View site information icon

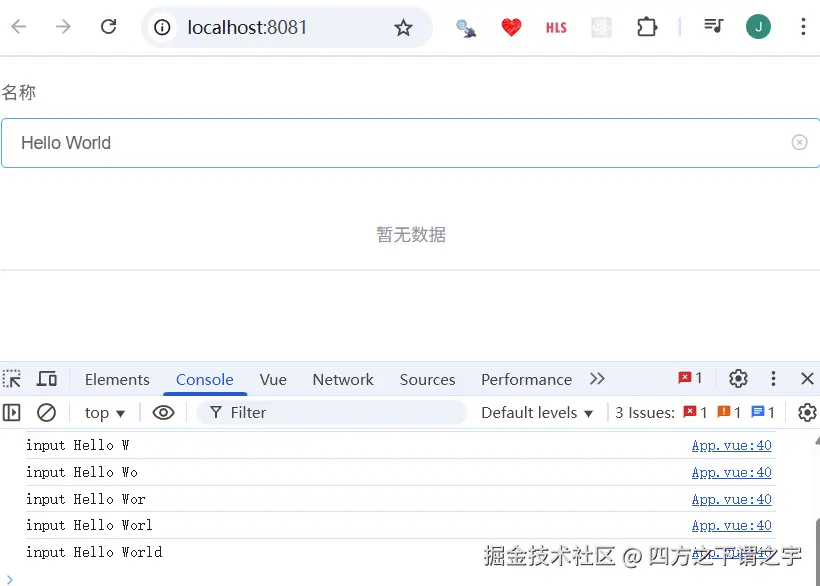pos(162,27)
